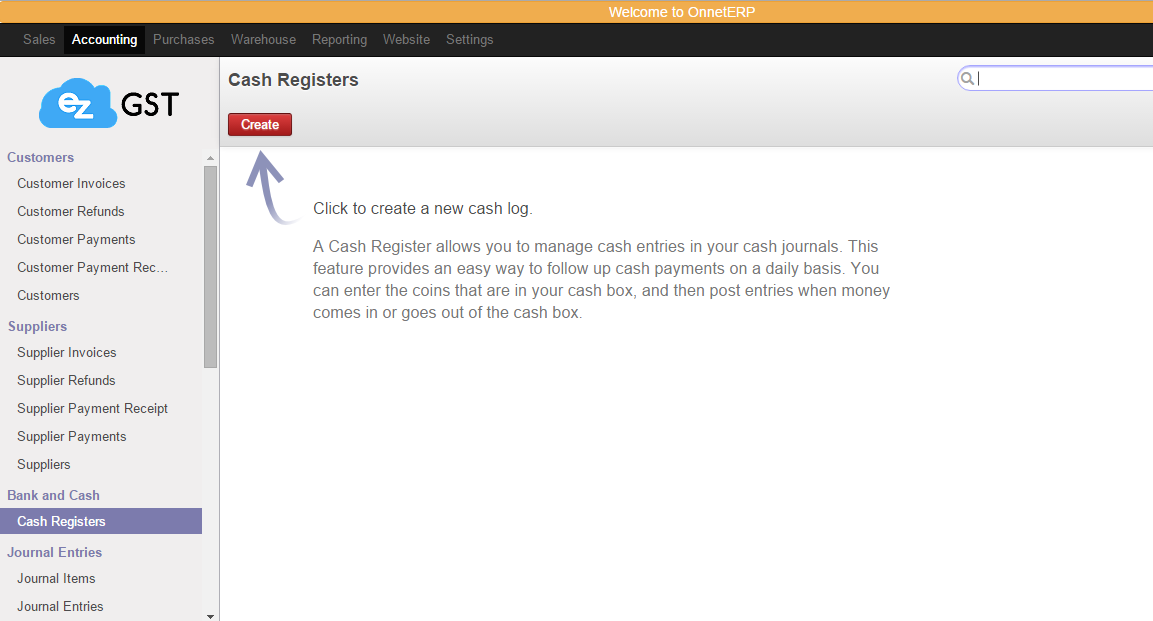
Task: Open Journal Items
Action: (x=56, y=578)
